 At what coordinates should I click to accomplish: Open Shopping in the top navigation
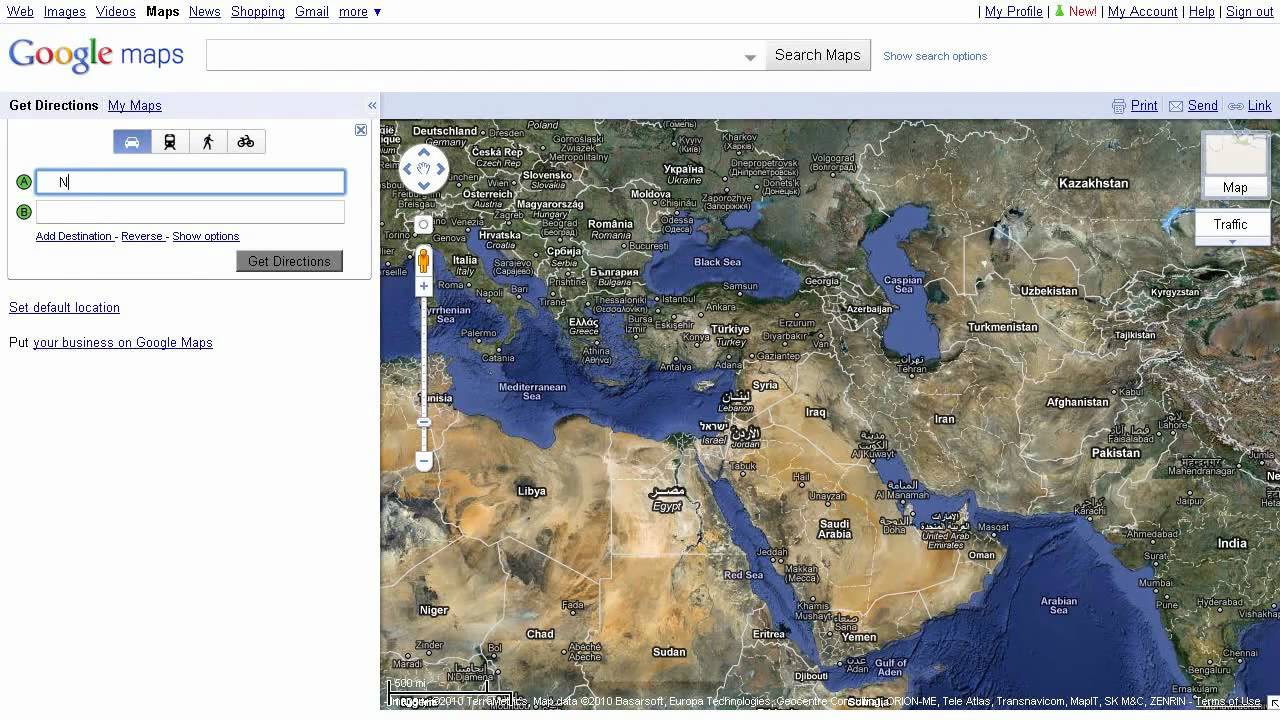click(x=258, y=12)
